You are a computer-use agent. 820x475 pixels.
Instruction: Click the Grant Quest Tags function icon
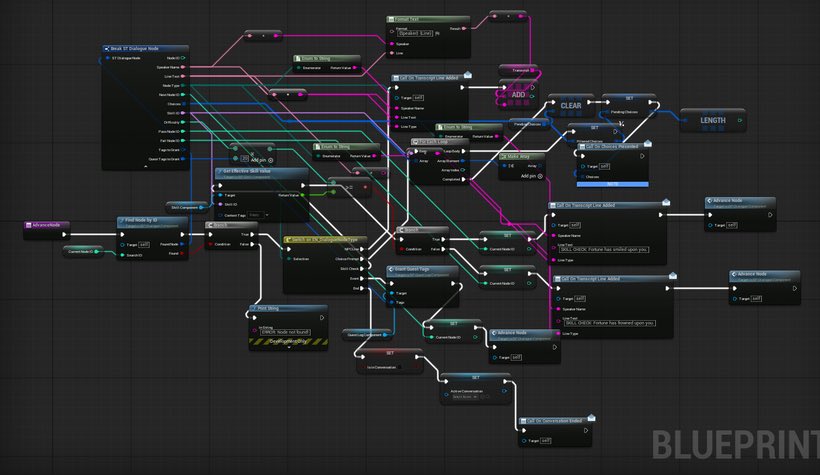(391, 269)
